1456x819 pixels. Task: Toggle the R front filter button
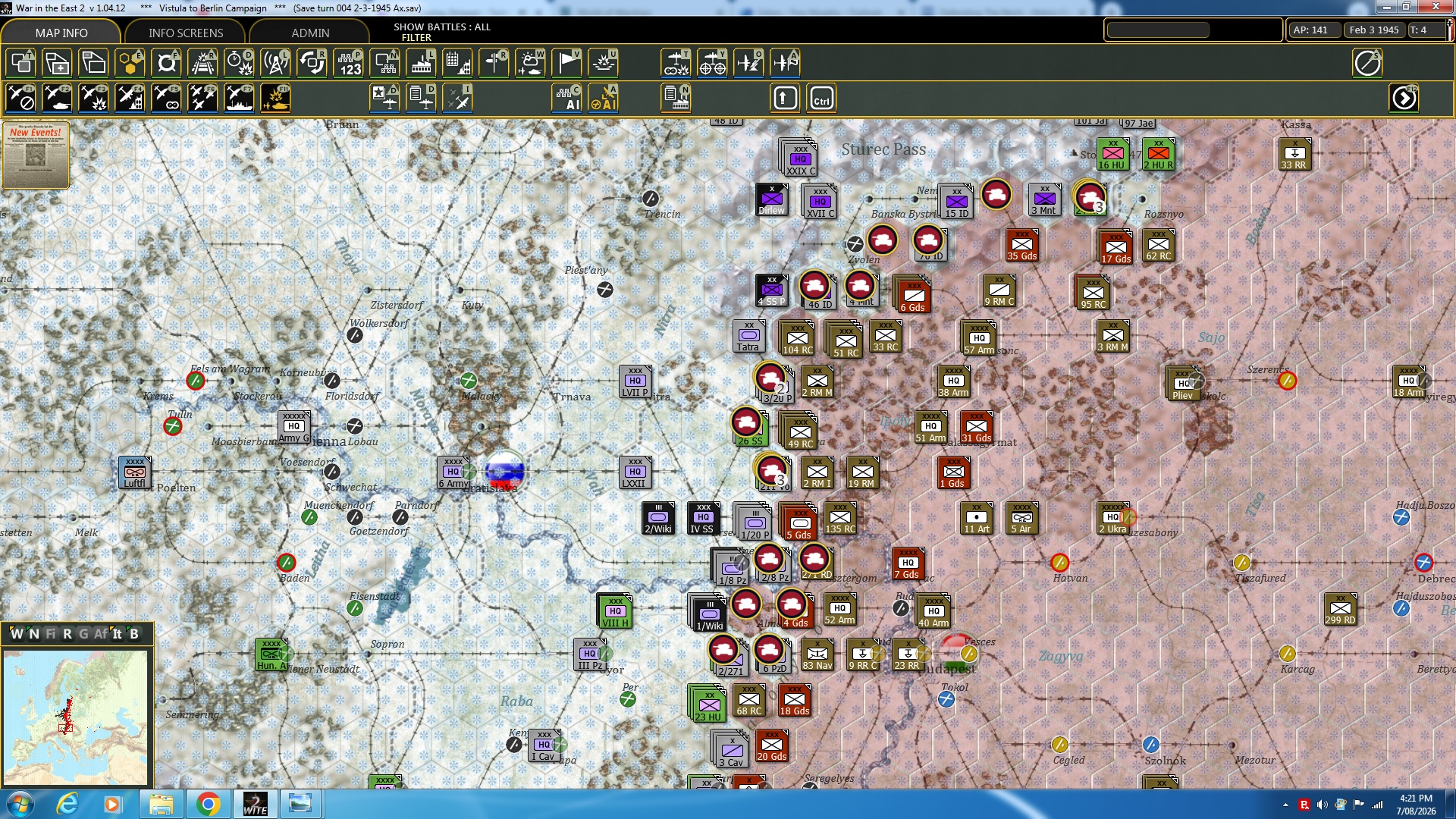[67, 634]
